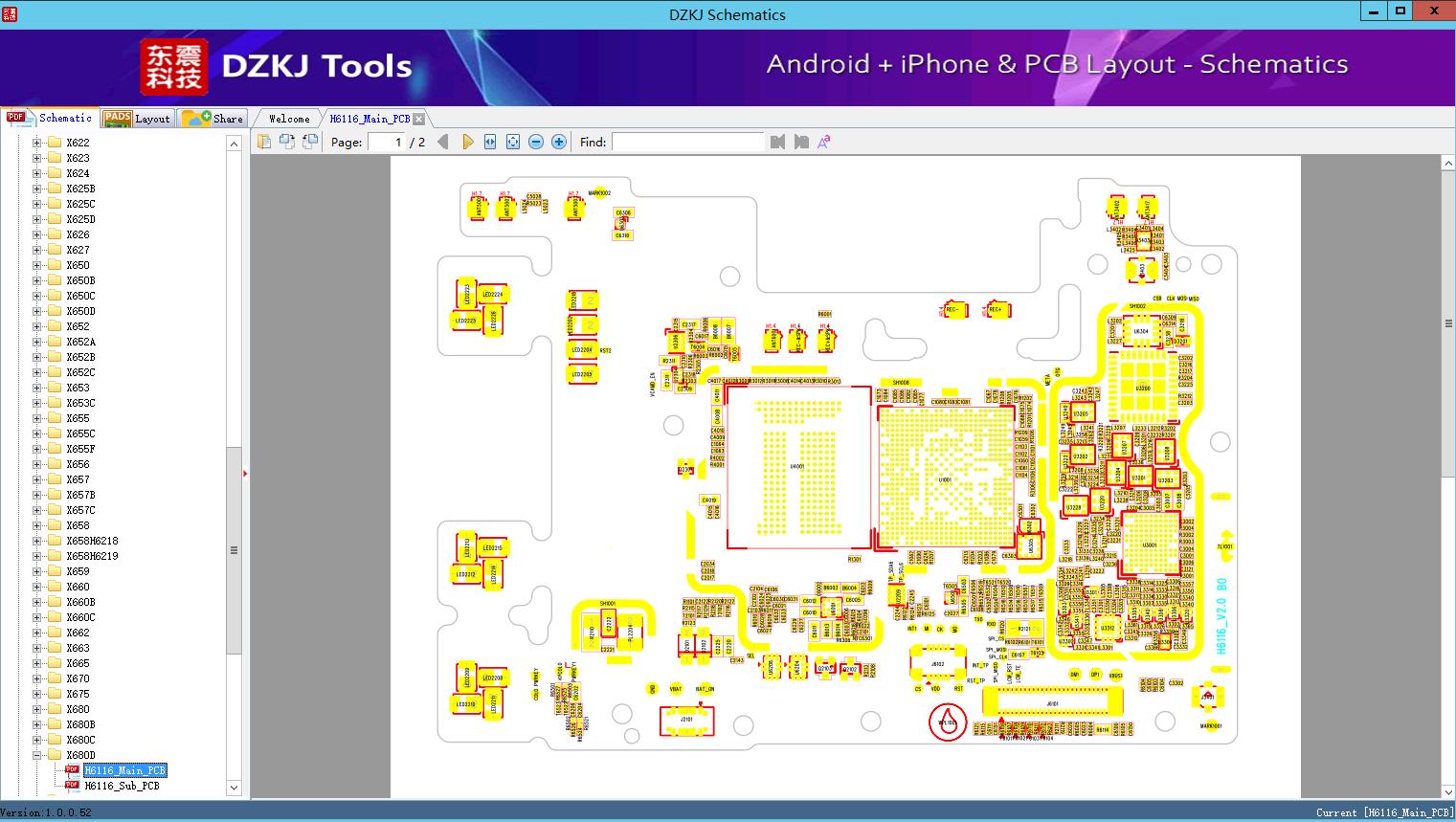Maximize the DZKJ Schematics window
The image size is (1456, 822).
tap(1400, 11)
